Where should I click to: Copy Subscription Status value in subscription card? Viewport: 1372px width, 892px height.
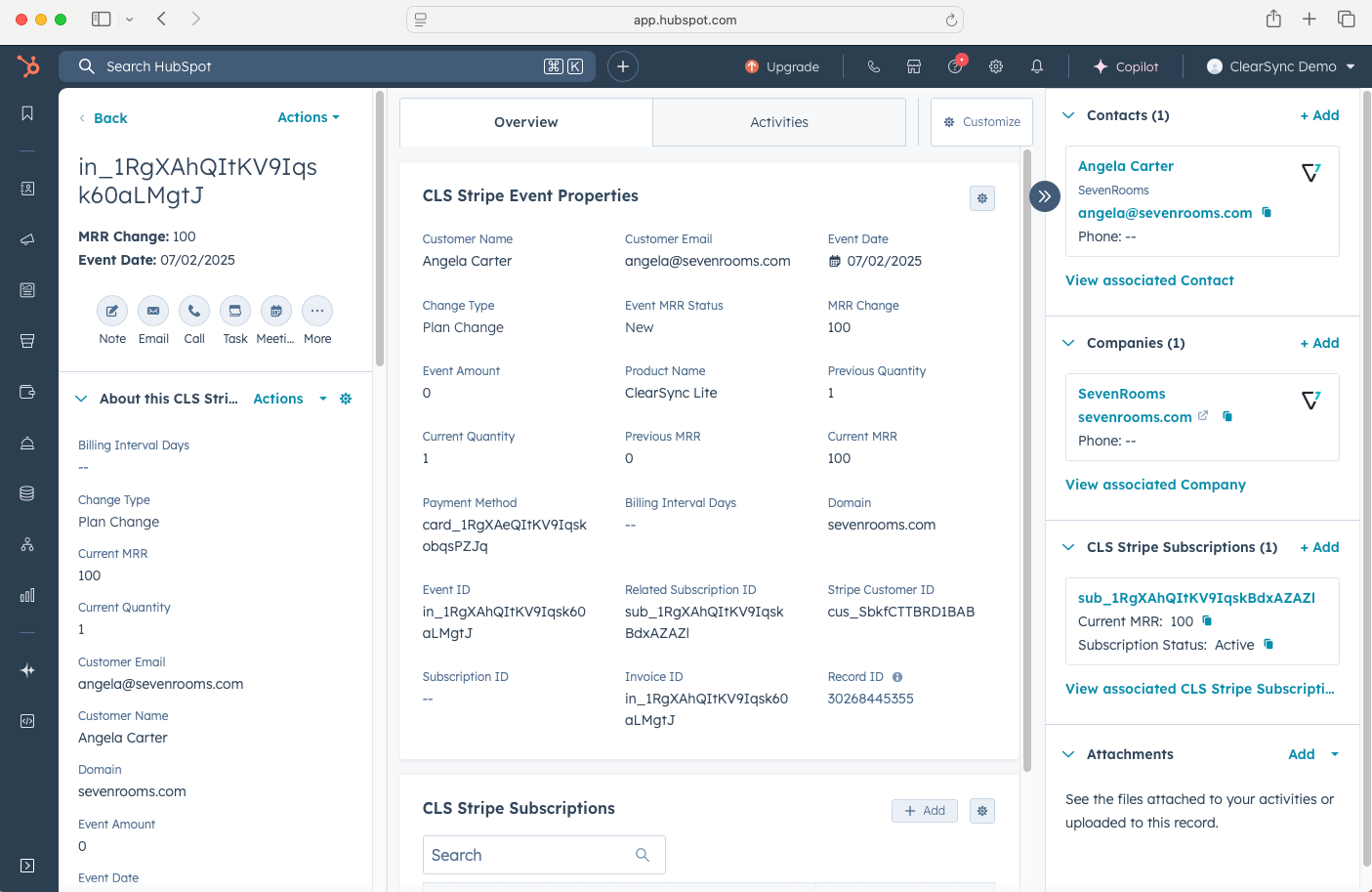tap(1268, 644)
